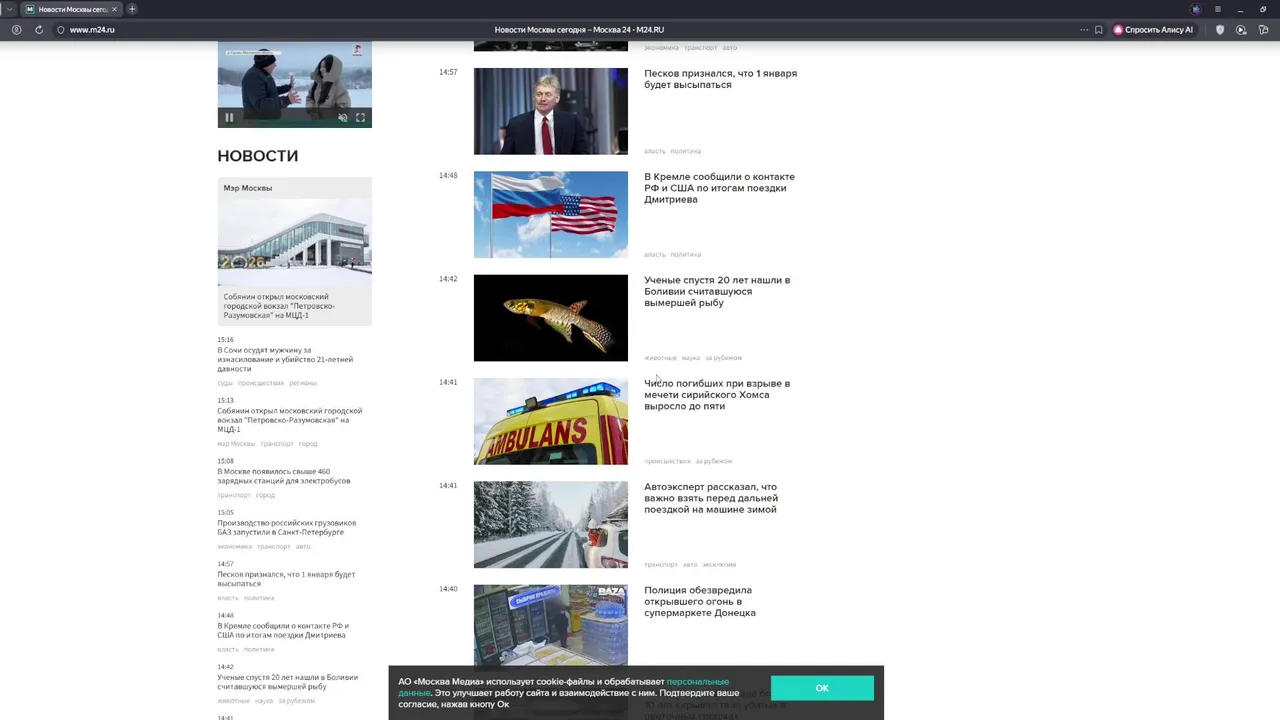Click the snowy road photo thumbnail
The height and width of the screenshot is (720, 1280).
pos(551,525)
